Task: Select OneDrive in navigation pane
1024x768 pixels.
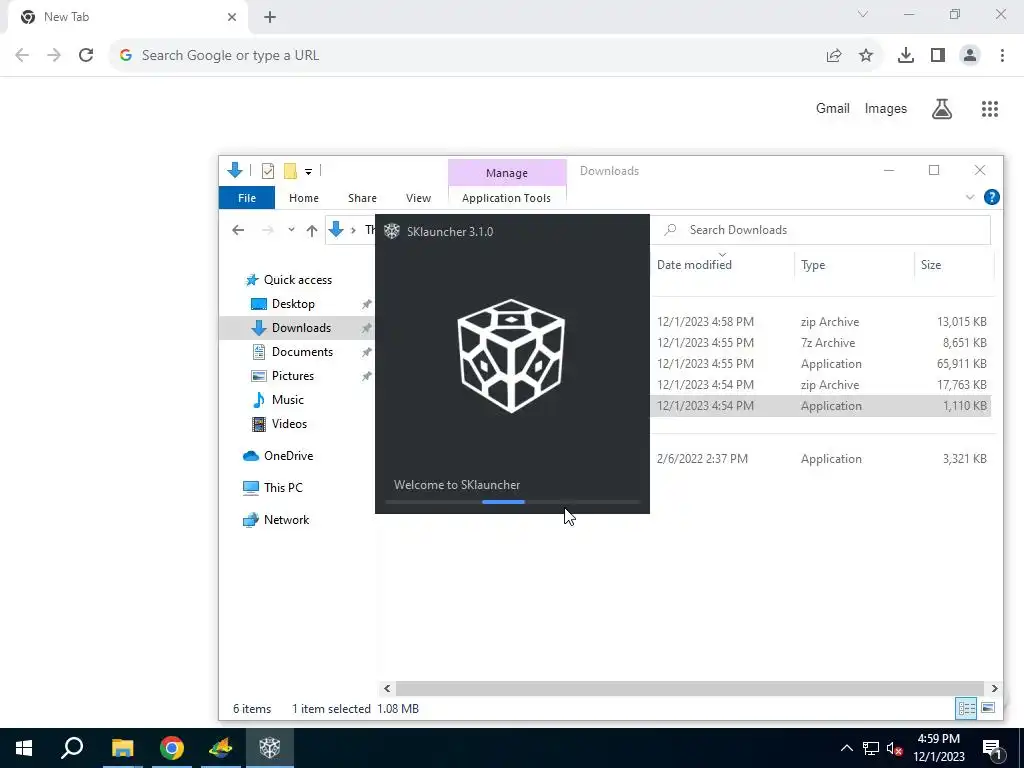Action: coord(288,456)
